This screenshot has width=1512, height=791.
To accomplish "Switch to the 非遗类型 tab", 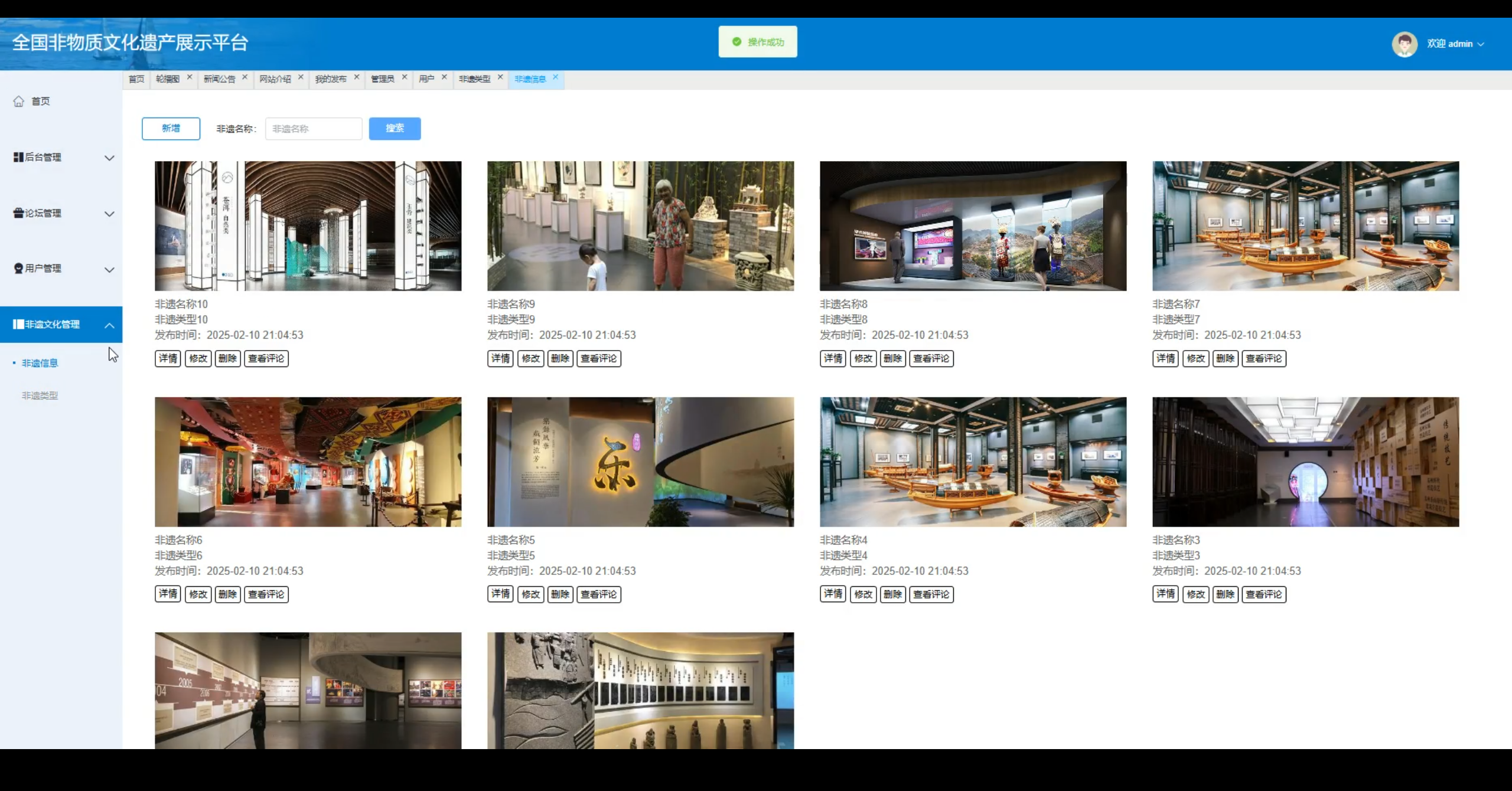I will click(474, 79).
